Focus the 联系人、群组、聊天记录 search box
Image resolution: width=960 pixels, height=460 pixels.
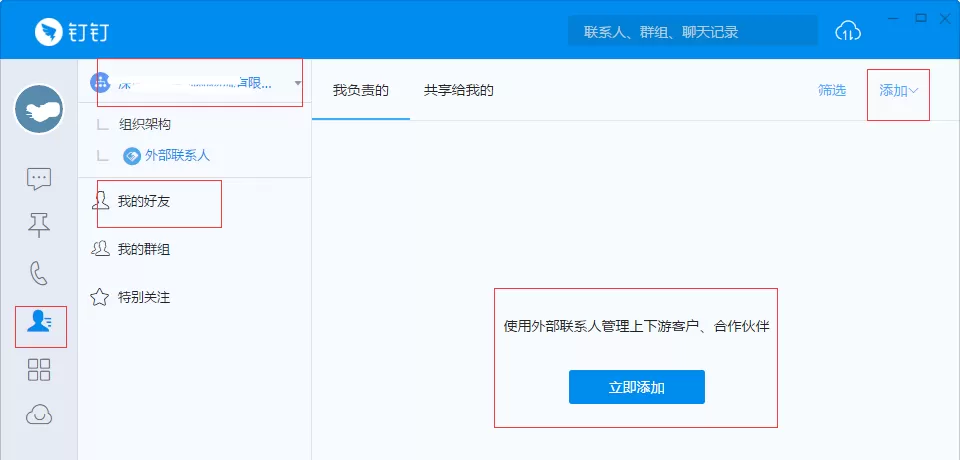click(692, 31)
